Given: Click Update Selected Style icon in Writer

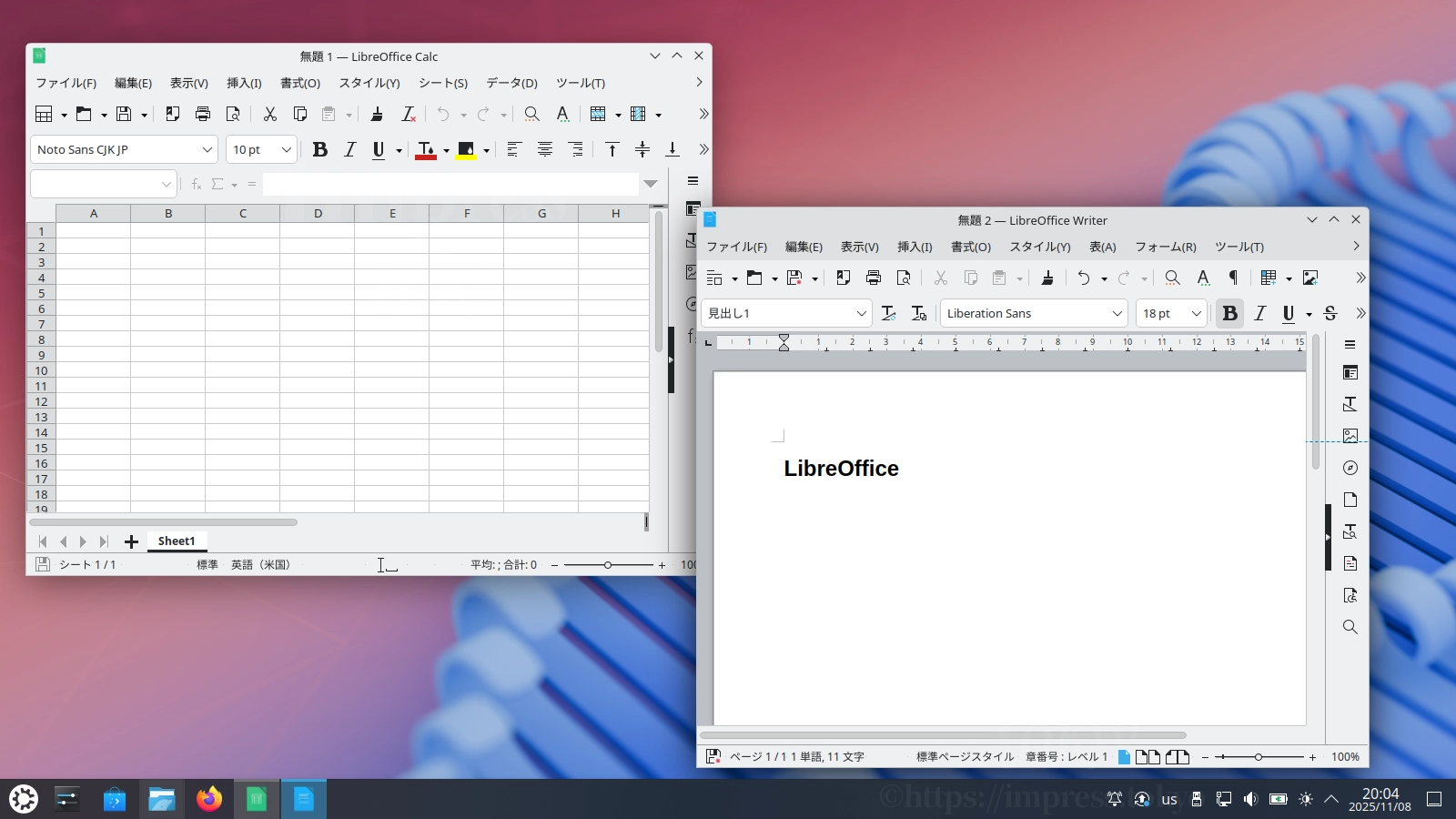Looking at the screenshot, I should [x=889, y=313].
